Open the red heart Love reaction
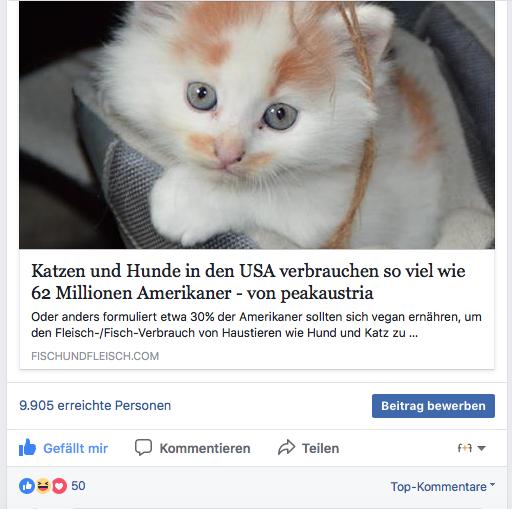This screenshot has width=512, height=509. tap(59, 486)
